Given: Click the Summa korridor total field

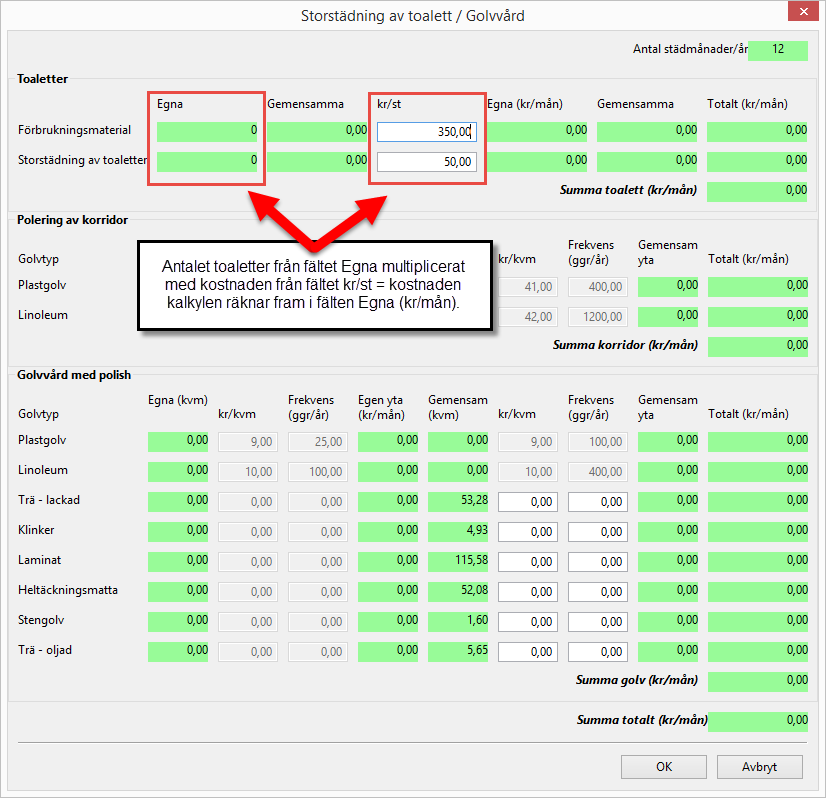Looking at the screenshot, I should (x=757, y=346).
